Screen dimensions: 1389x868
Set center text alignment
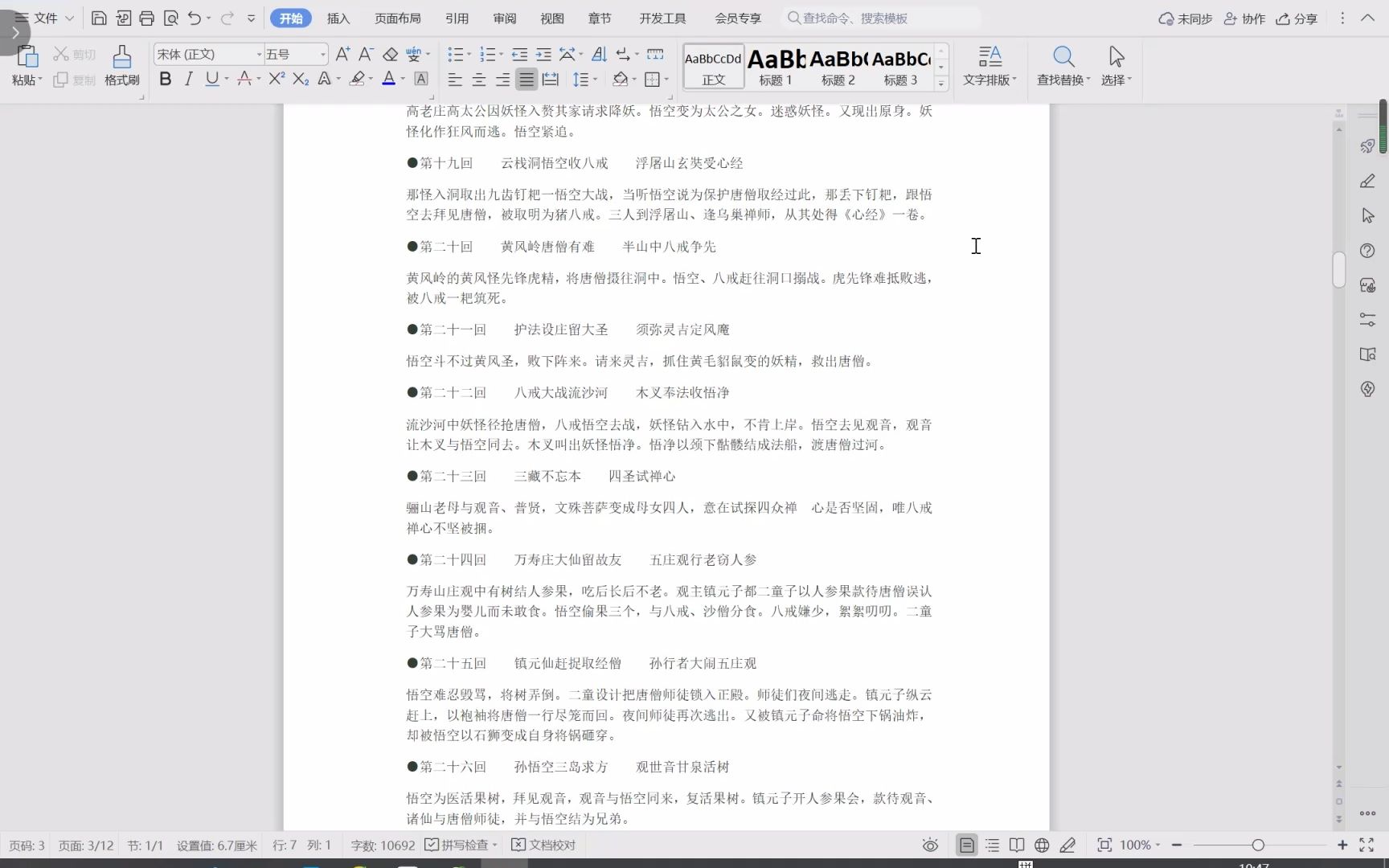pos(479,79)
